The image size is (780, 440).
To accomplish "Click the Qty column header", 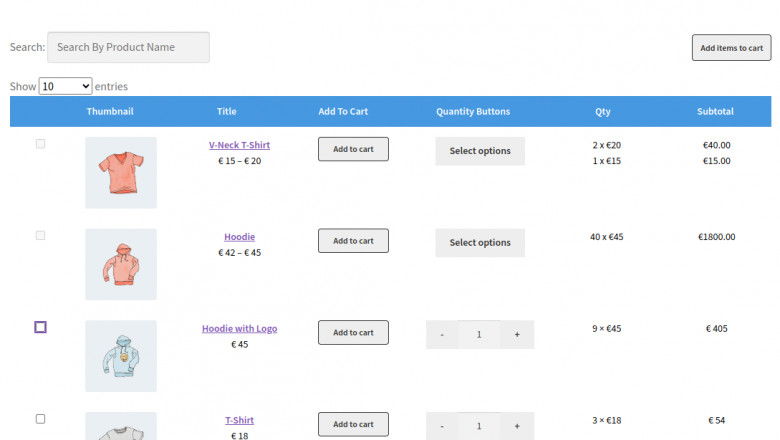I will pos(603,111).
